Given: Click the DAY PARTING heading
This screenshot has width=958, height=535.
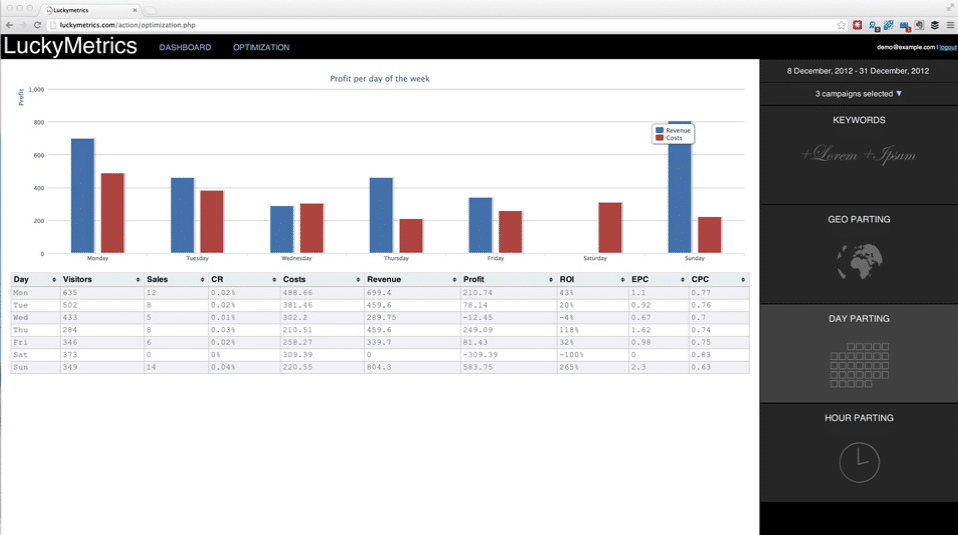Looking at the screenshot, I should click(x=858, y=319).
